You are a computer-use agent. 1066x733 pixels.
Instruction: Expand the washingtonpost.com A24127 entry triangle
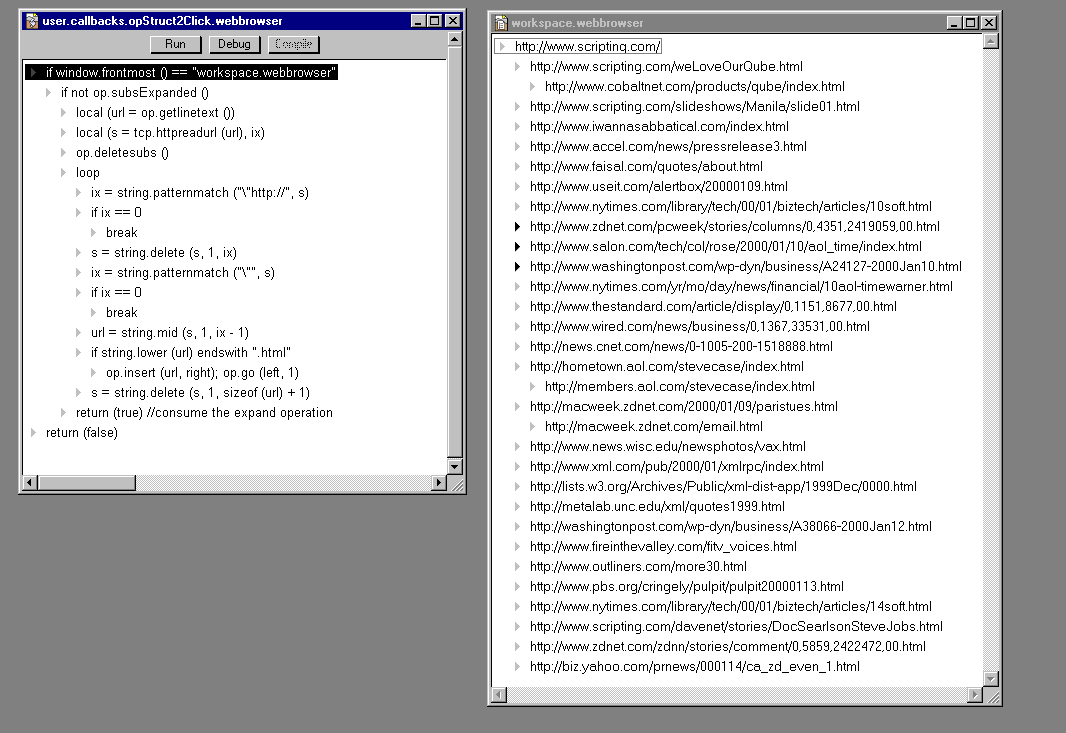[x=518, y=267]
